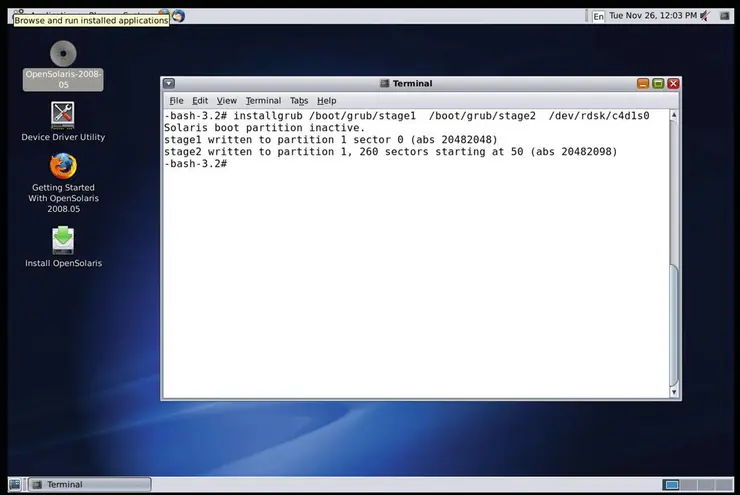Screen dimensions: 740x495
Task: Click the network status icon in top-right corner
Action: pyautogui.click(x=726, y=16)
